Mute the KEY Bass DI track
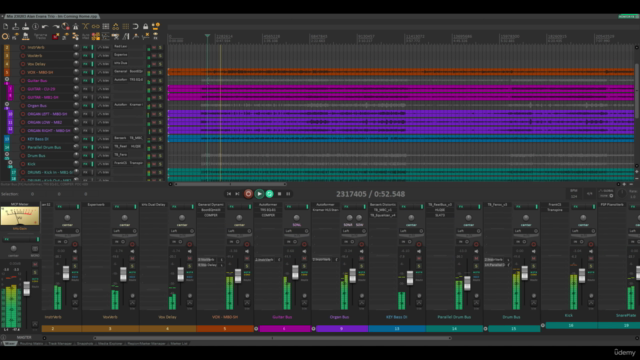The width and height of the screenshot is (640, 360). [154, 139]
